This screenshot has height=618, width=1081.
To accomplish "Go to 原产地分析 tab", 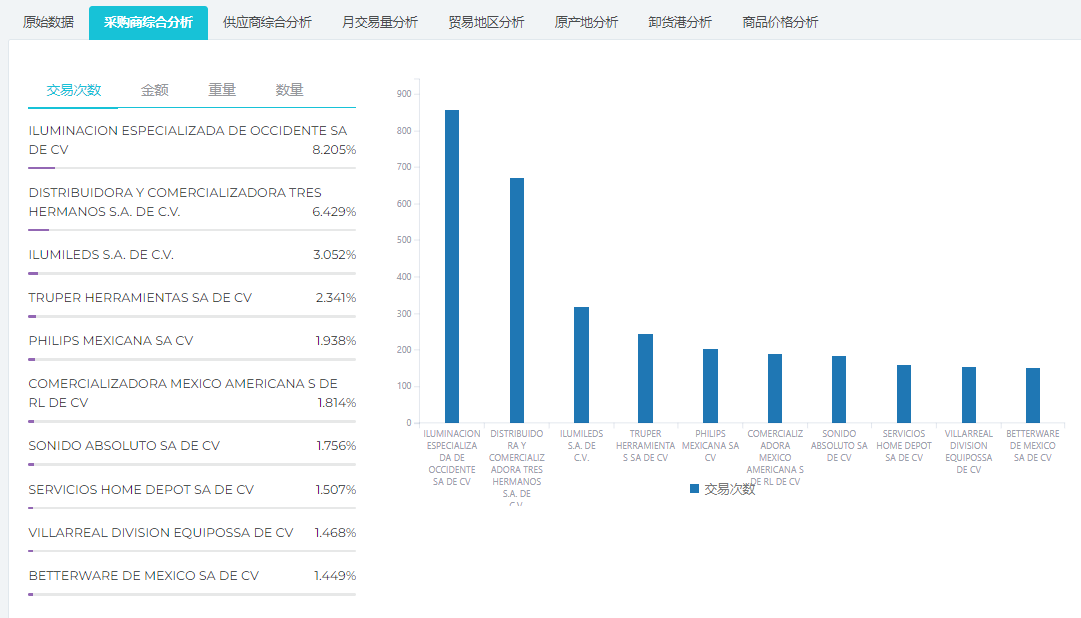I will [x=586, y=22].
